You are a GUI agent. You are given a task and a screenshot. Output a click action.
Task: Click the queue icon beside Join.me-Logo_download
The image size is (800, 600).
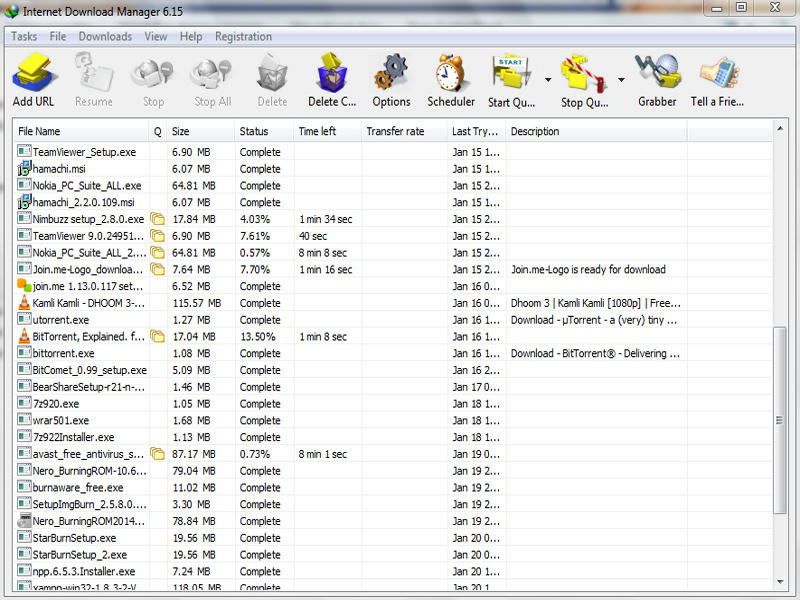pos(158,269)
